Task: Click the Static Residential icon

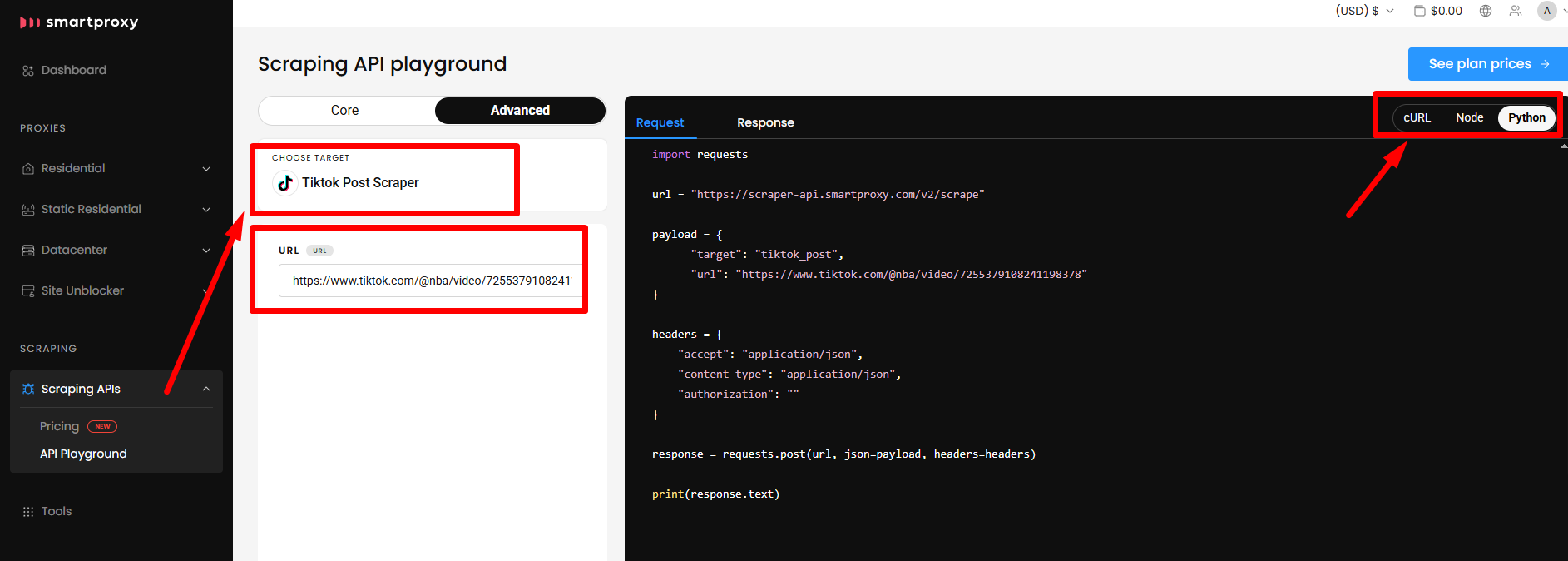Action: coord(28,210)
